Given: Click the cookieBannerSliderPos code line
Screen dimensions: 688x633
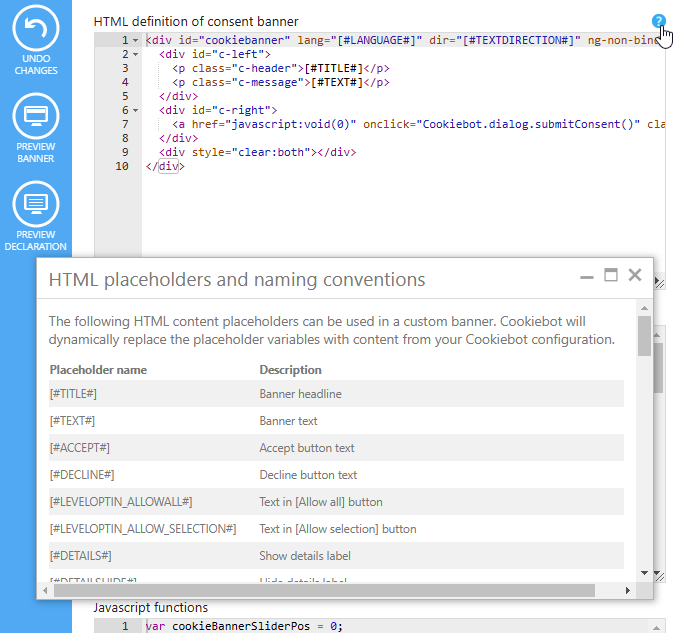Looking at the screenshot, I should 244,626.
